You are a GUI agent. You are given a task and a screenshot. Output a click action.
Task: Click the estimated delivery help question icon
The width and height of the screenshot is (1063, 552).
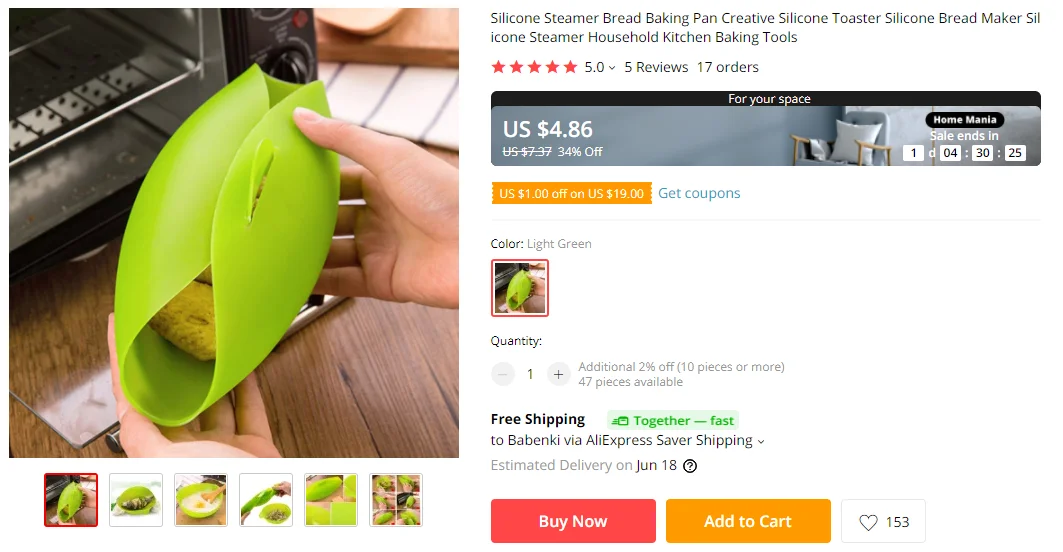[689, 466]
